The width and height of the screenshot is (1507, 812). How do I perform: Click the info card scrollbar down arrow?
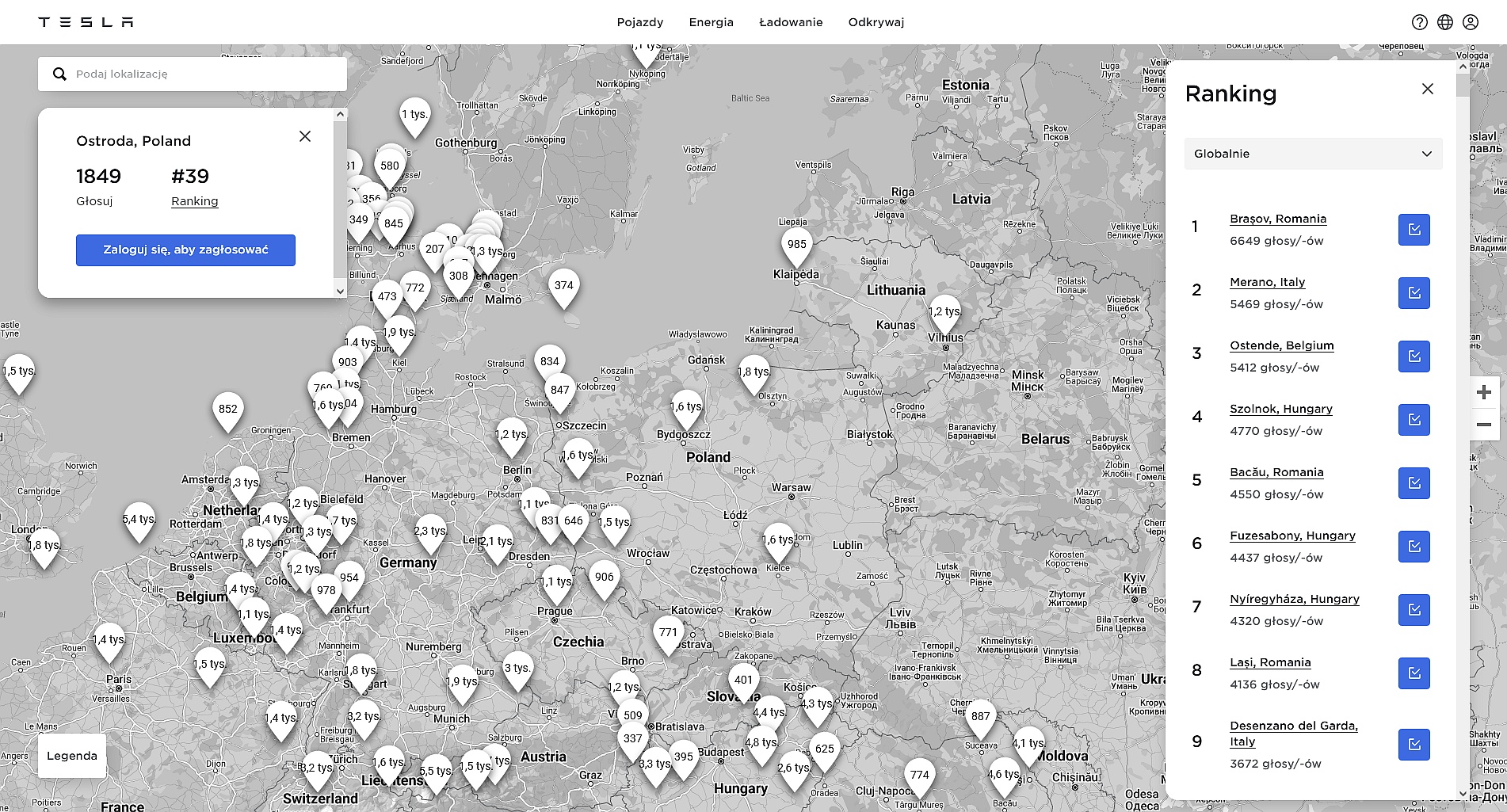(x=341, y=291)
